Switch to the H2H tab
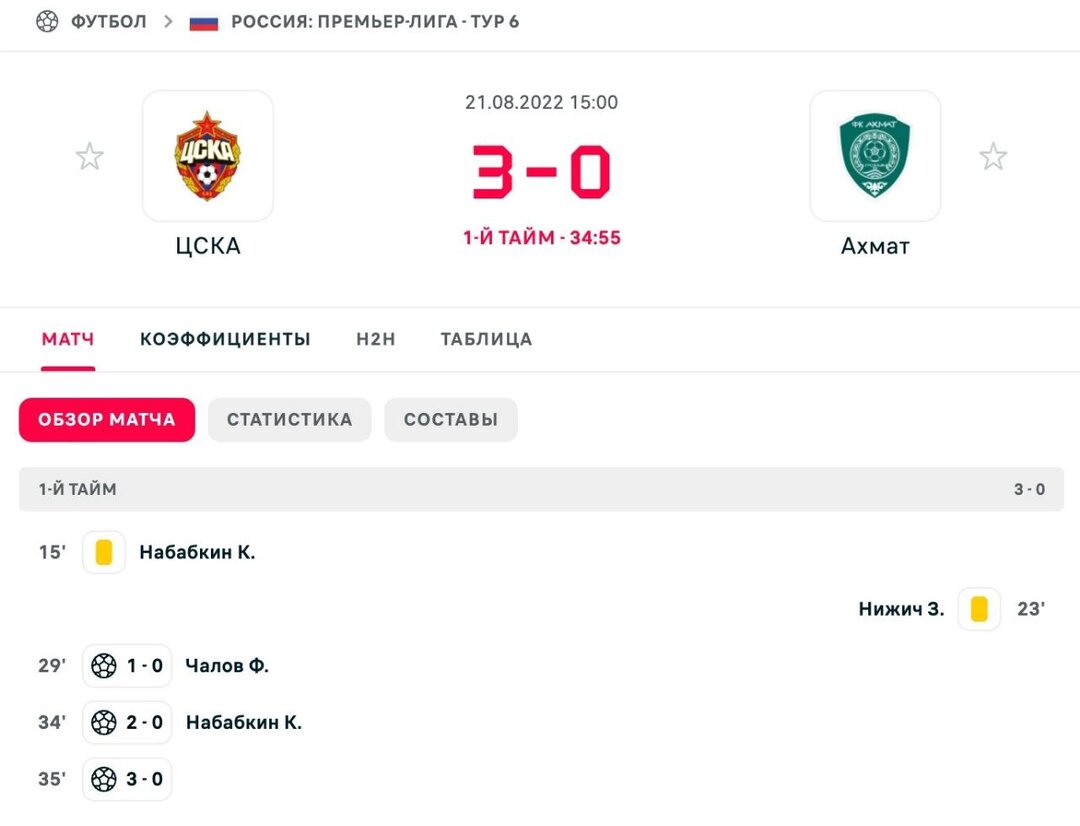This screenshot has height=826, width=1080. point(376,339)
